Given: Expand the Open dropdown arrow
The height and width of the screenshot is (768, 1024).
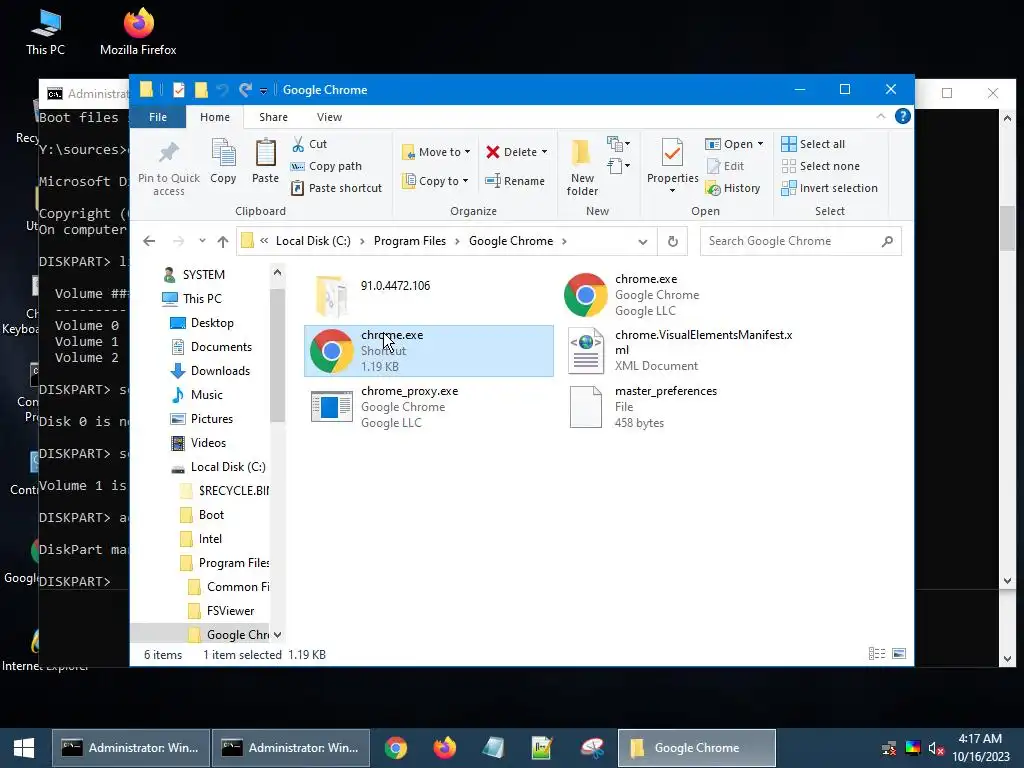Looking at the screenshot, I should pos(760,144).
